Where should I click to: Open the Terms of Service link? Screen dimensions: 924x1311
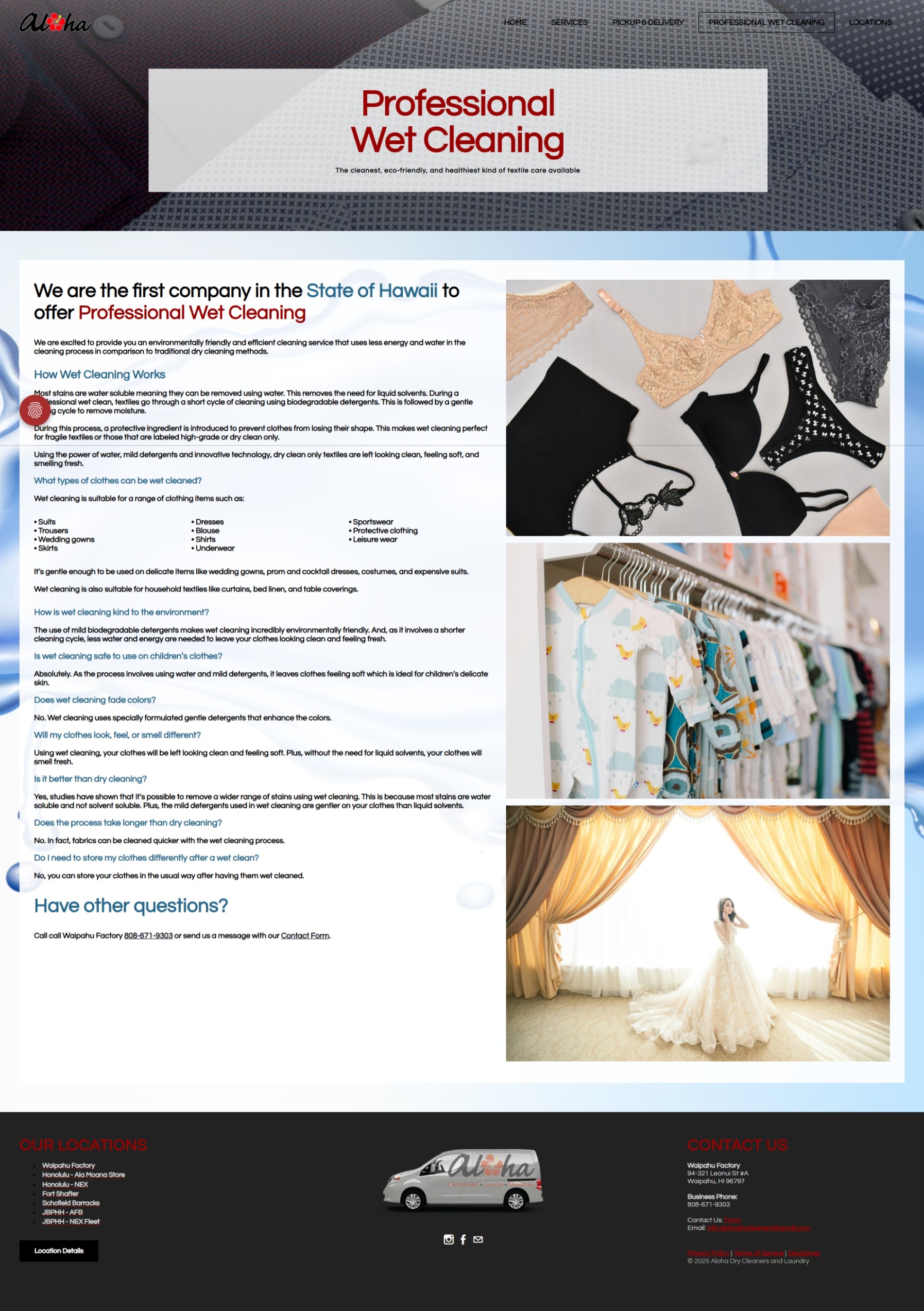[x=758, y=1253]
